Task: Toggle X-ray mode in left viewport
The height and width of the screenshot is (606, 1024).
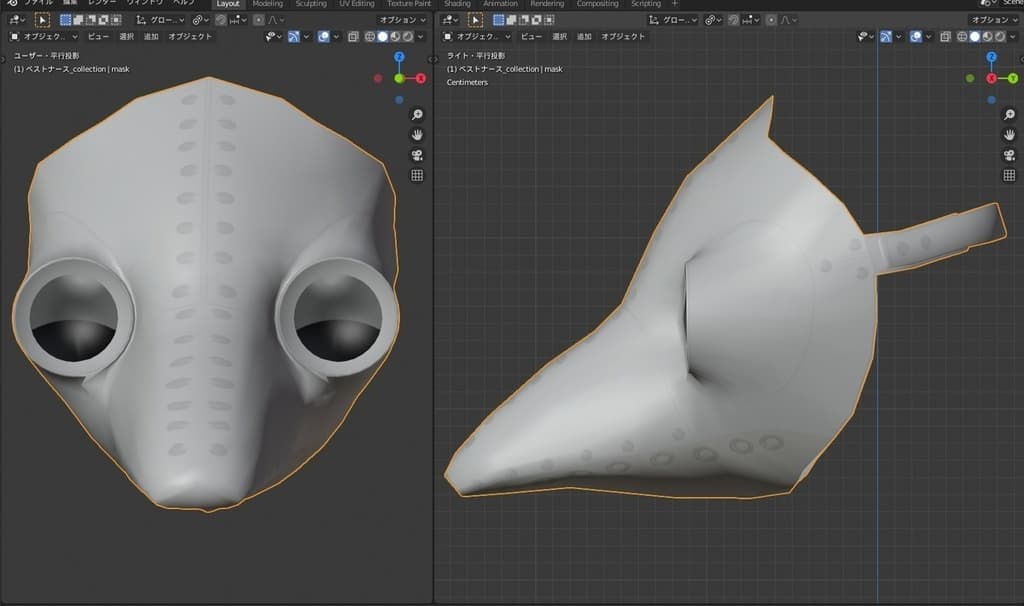Action: (354, 37)
